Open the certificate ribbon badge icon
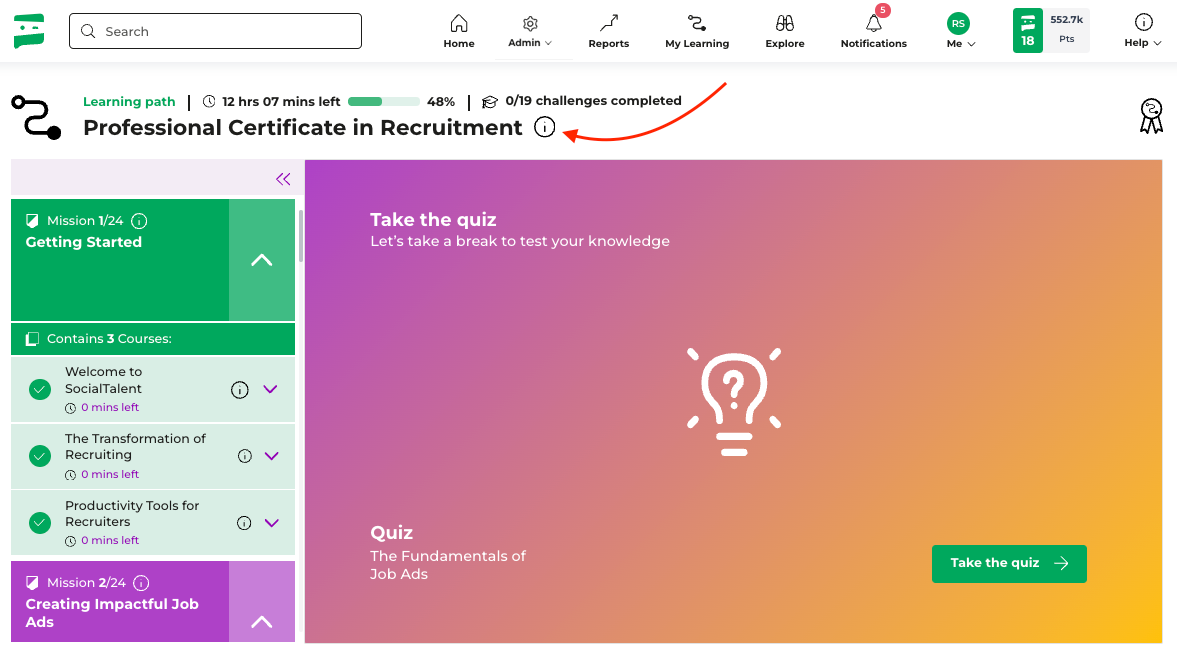The height and width of the screenshot is (652, 1177). (x=1151, y=116)
